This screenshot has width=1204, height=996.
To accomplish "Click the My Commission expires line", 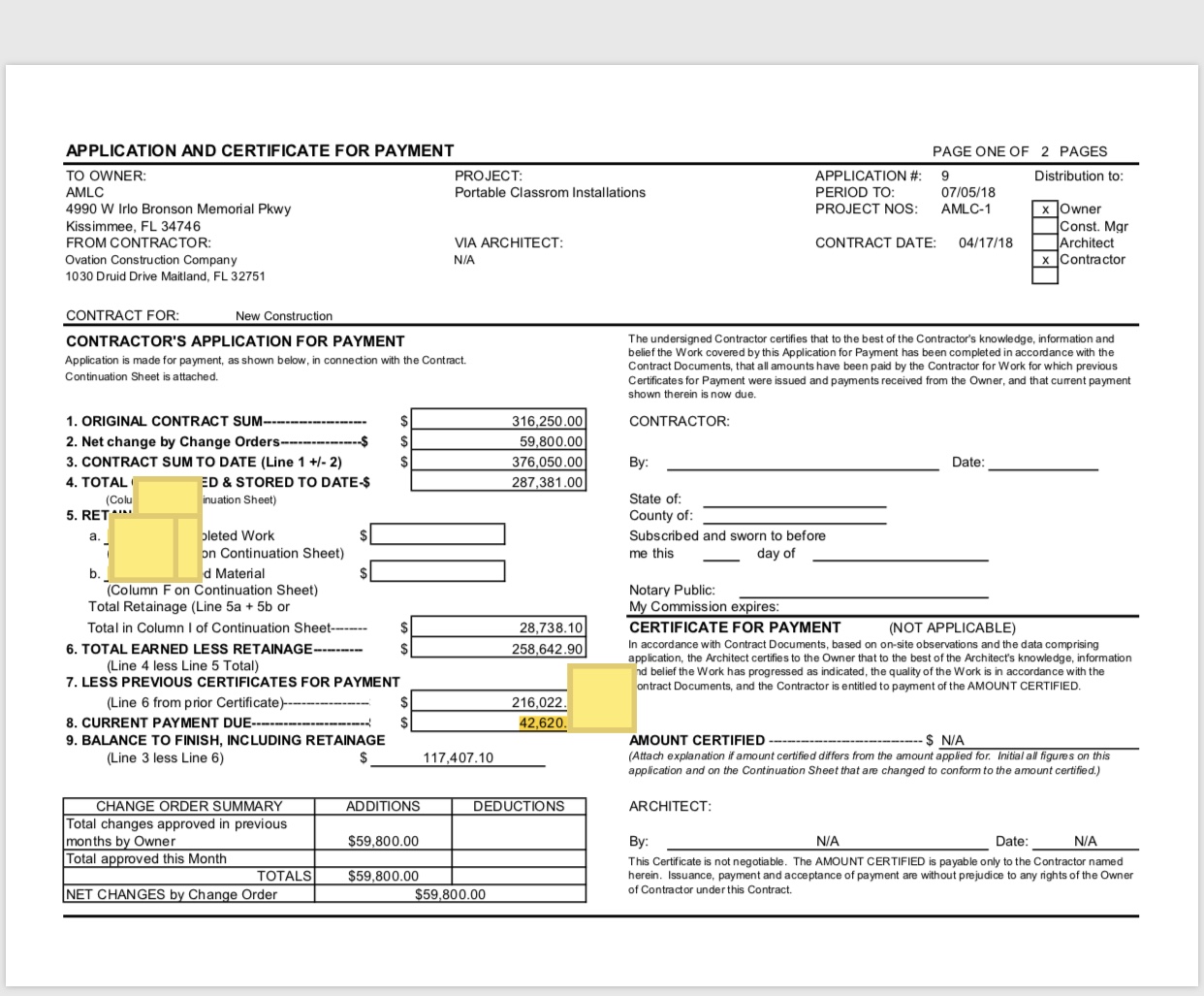I will point(704,606).
